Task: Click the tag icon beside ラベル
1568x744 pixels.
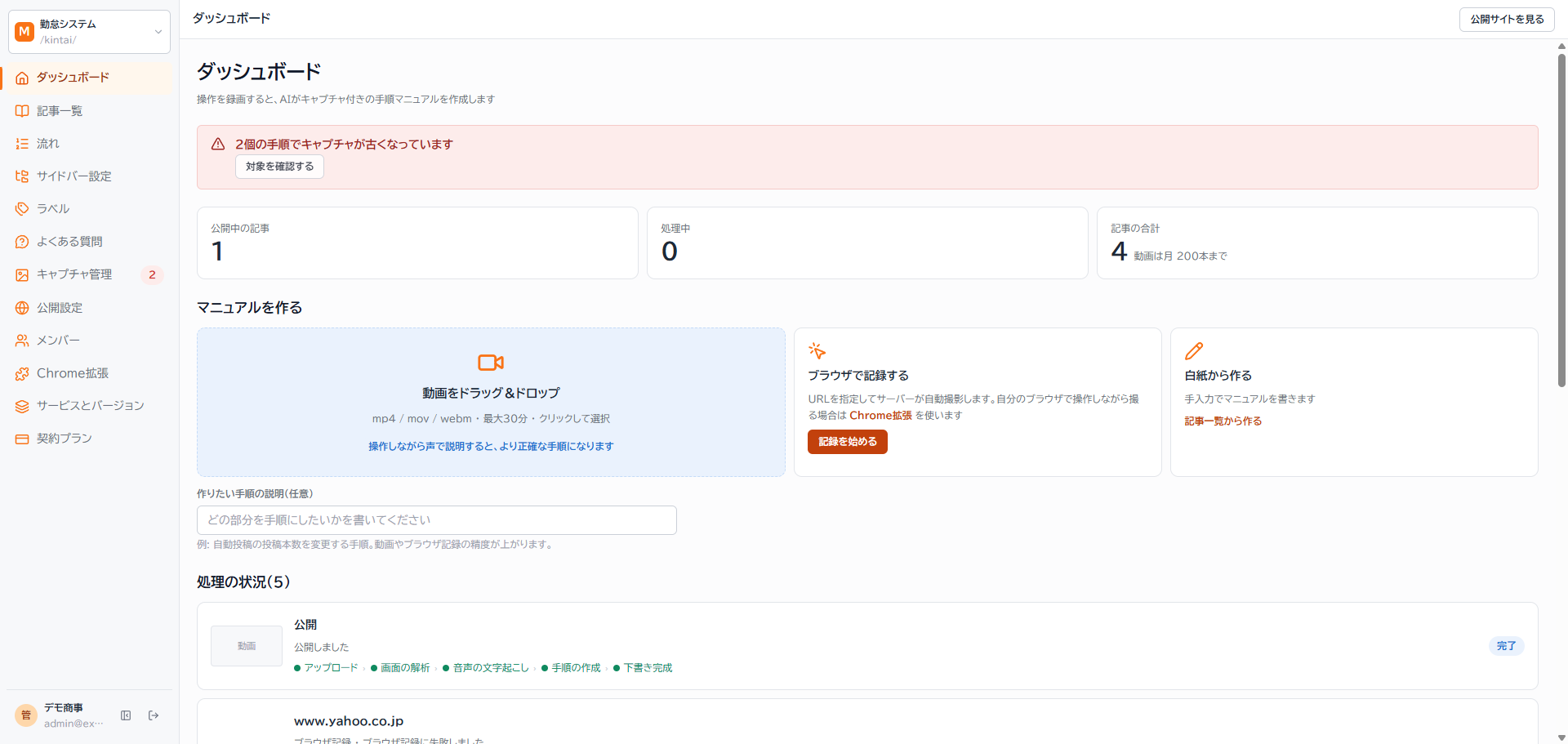Action: click(22, 209)
